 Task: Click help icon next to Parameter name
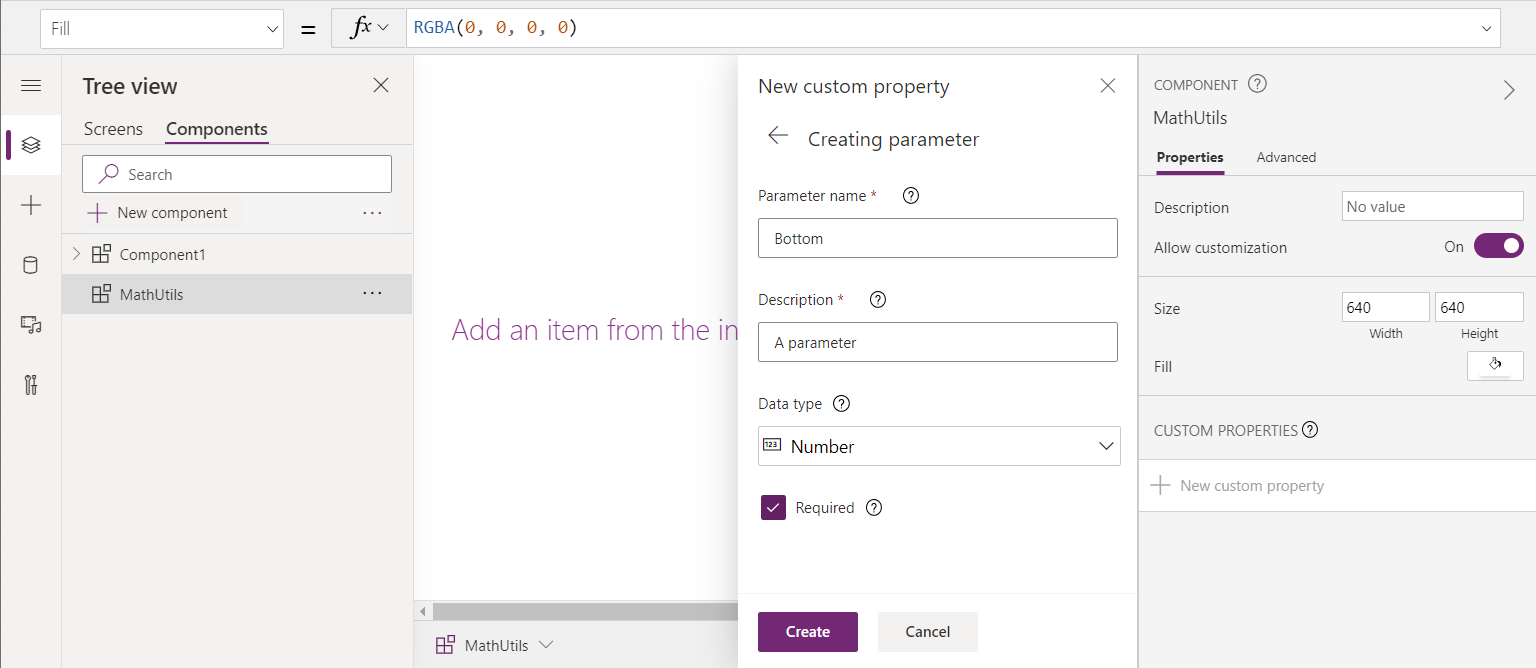point(910,196)
